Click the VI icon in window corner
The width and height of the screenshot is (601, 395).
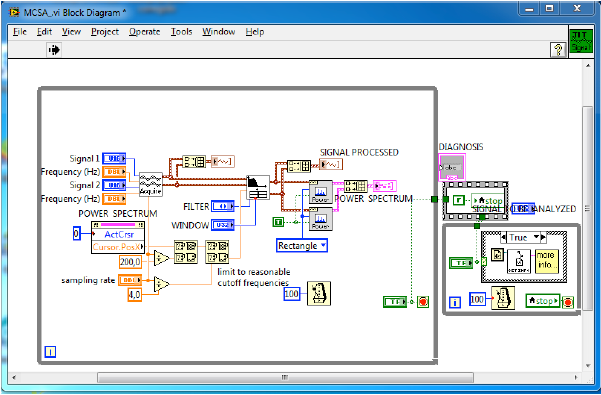581,42
